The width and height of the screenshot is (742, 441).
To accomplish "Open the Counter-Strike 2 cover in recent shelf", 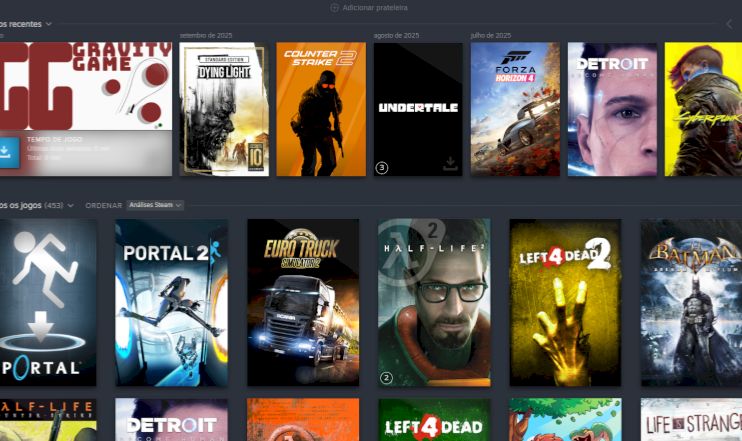I will (x=321, y=109).
